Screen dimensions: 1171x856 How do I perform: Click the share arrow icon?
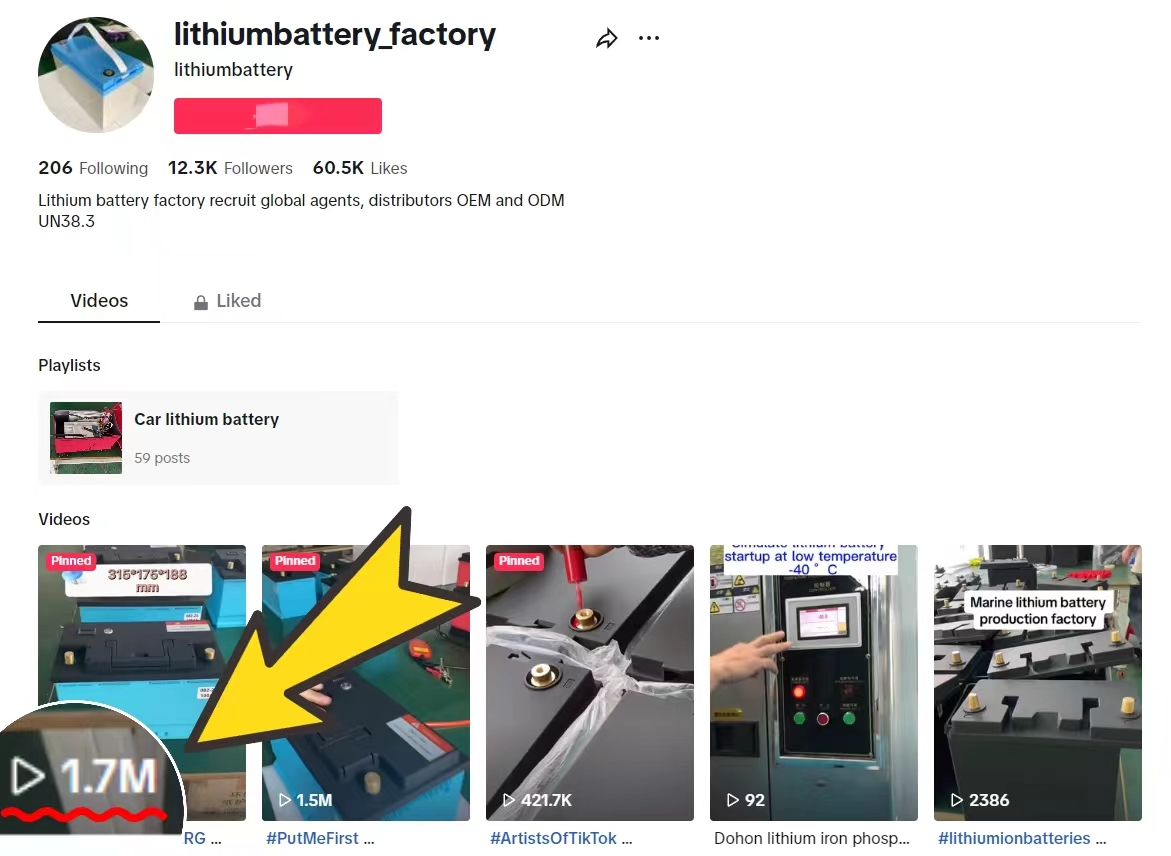click(606, 38)
